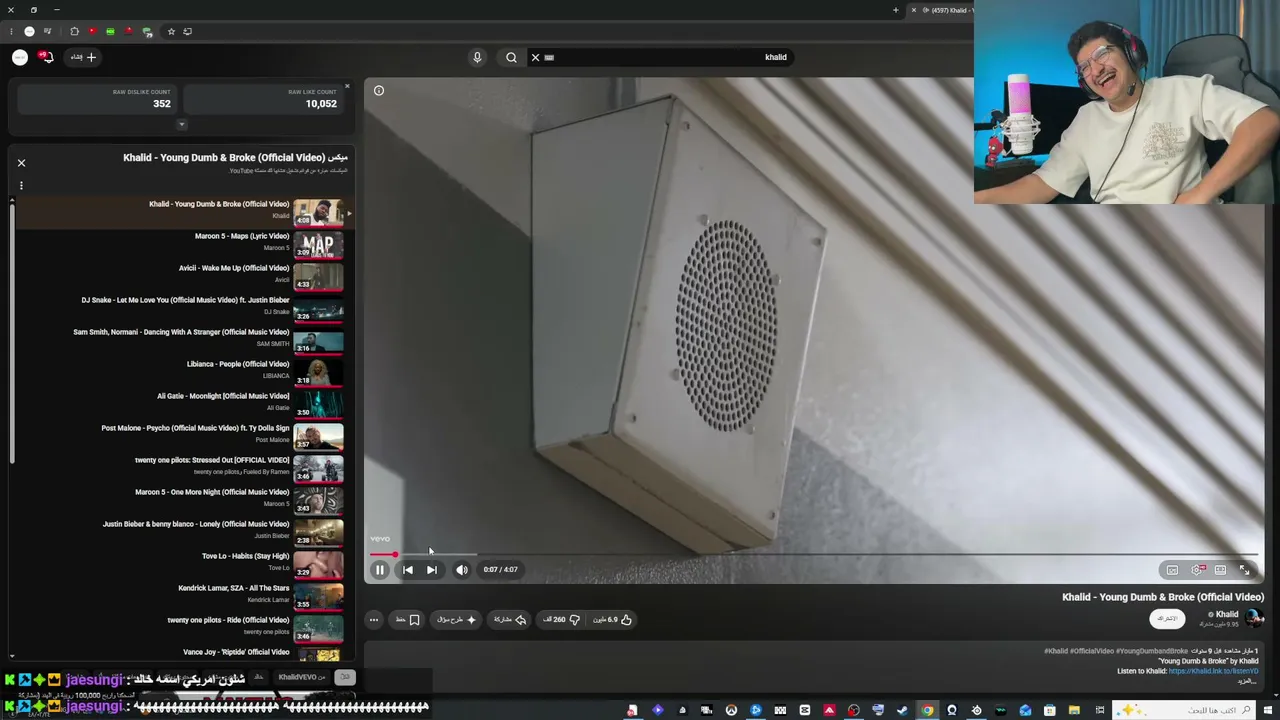Viewport: 1280px width, 720px height.
Task: Open File Explorer from taskbar
Action: (x=1074, y=711)
